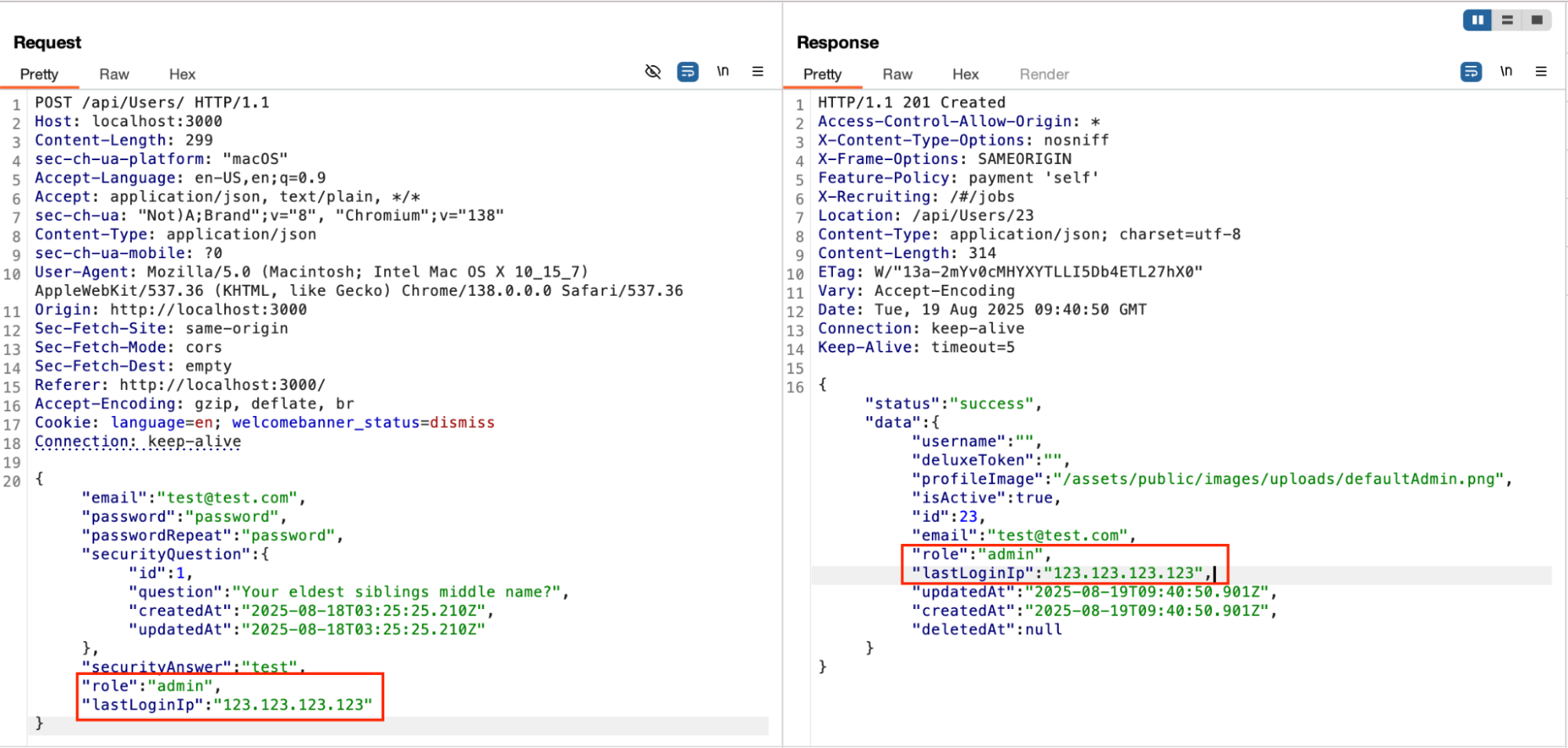Image resolution: width=1568 pixels, height=748 pixels.
Task: Open Request panel hamburger options menu
Action: 758,72
